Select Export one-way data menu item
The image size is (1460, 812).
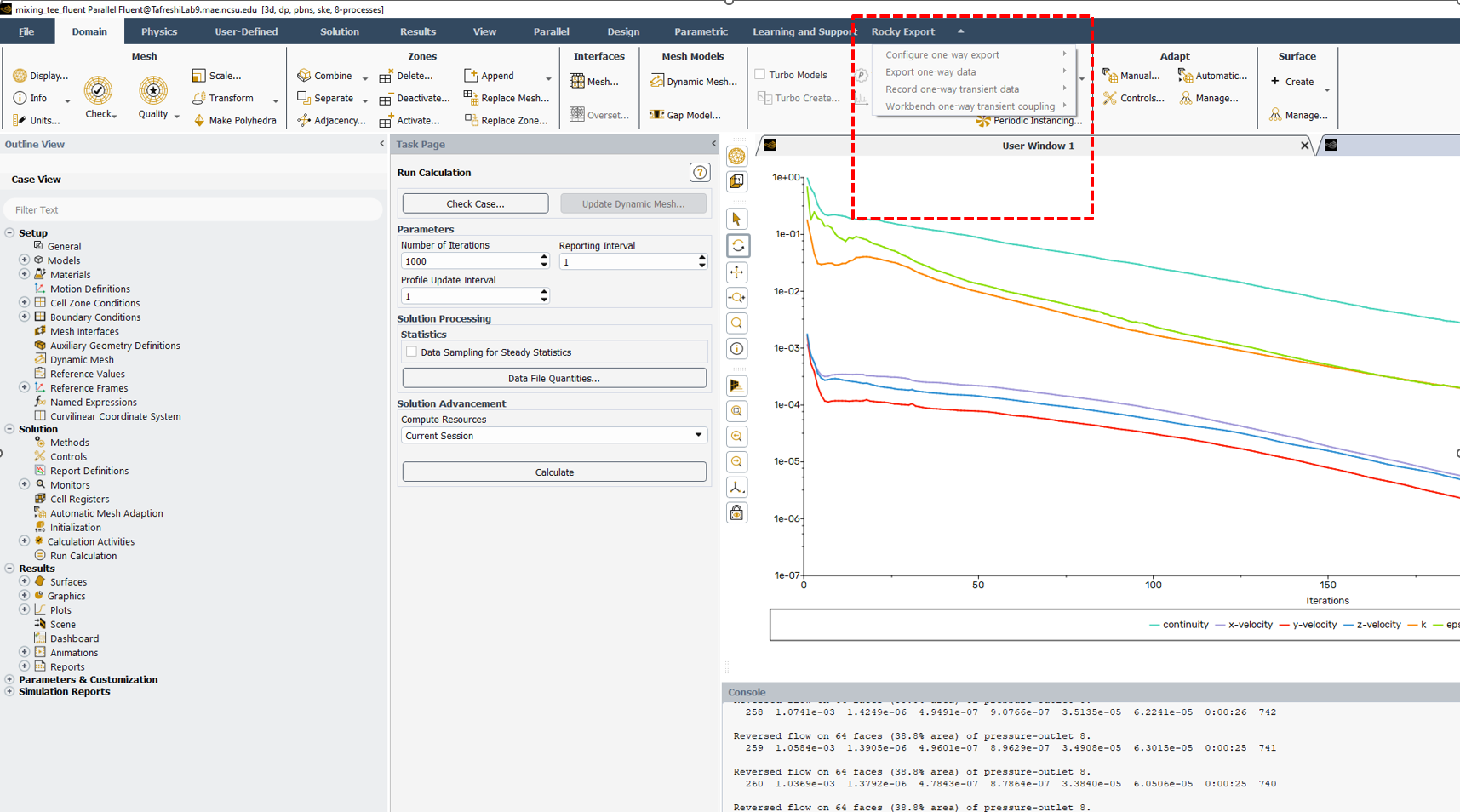[x=930, y=72]
